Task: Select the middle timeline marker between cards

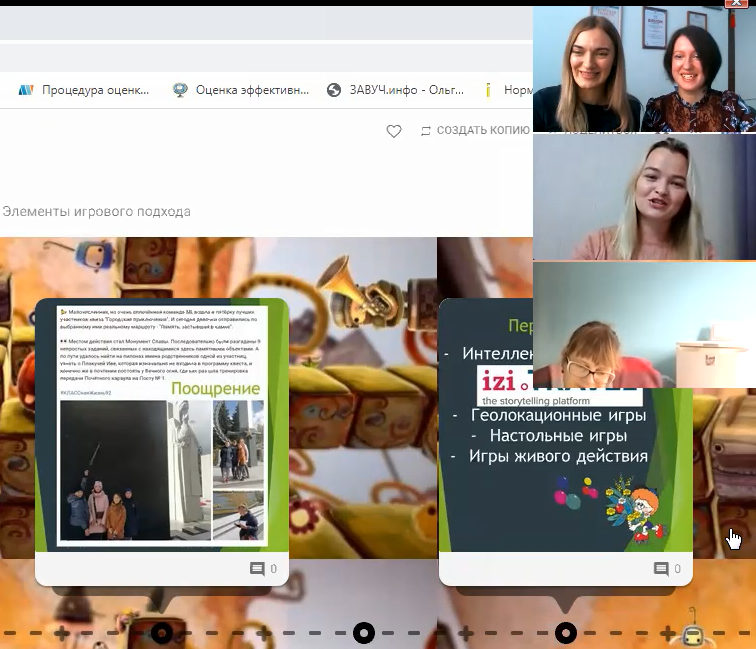Action: pos(364,633)
